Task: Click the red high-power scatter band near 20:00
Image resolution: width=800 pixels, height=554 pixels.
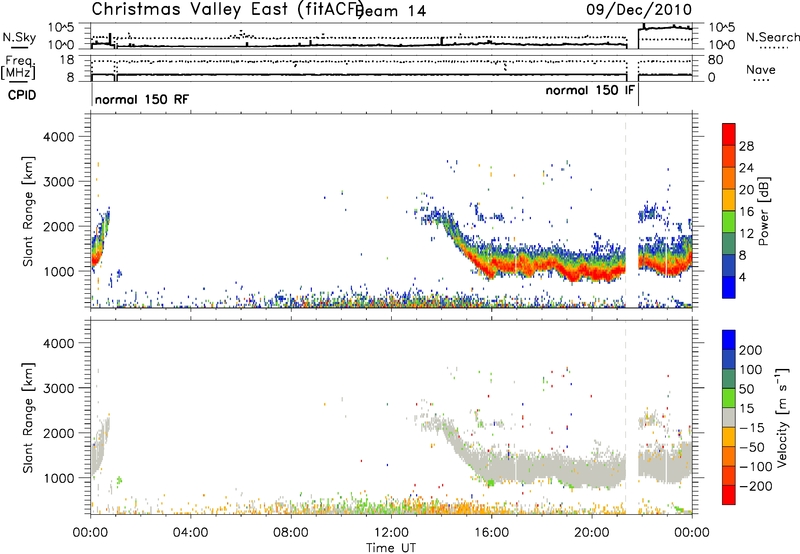Action: 592,273
